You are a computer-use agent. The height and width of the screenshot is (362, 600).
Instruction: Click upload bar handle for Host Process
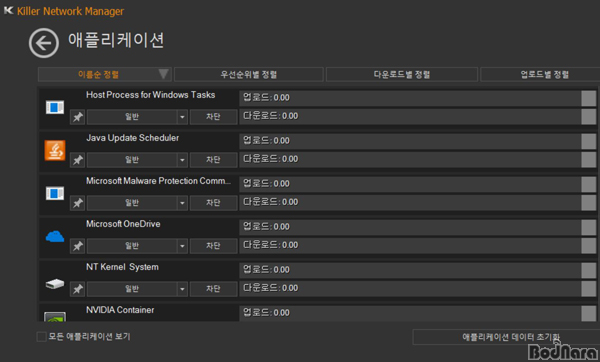pos(589,98)
